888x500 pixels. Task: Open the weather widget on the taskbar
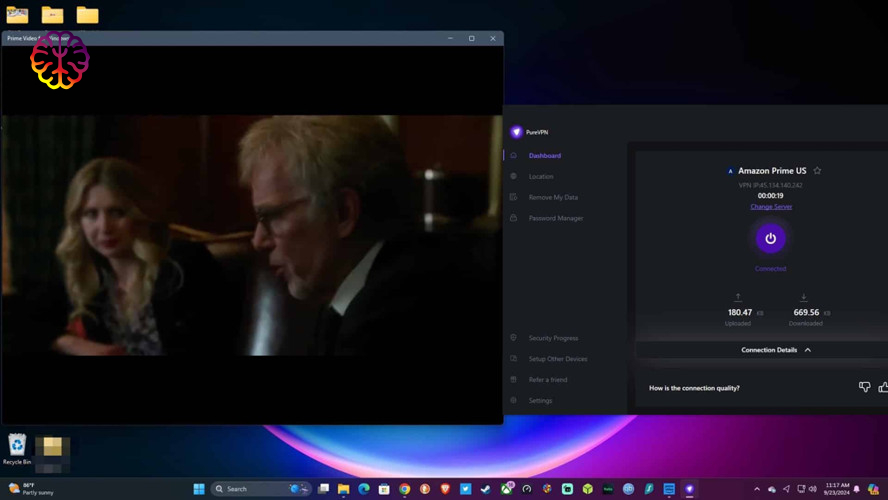click(x=31, y=489)
